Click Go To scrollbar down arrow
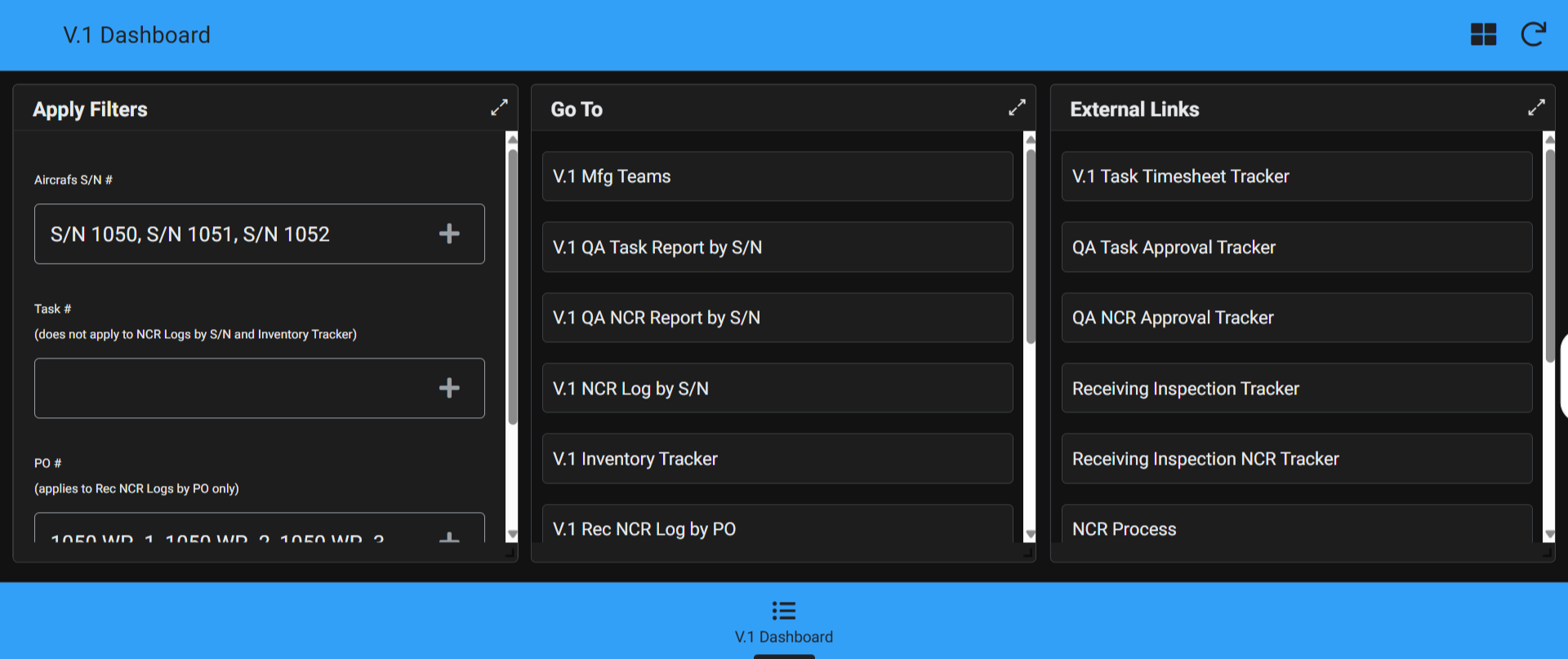1568x659 pixels. coord(1031,535)
